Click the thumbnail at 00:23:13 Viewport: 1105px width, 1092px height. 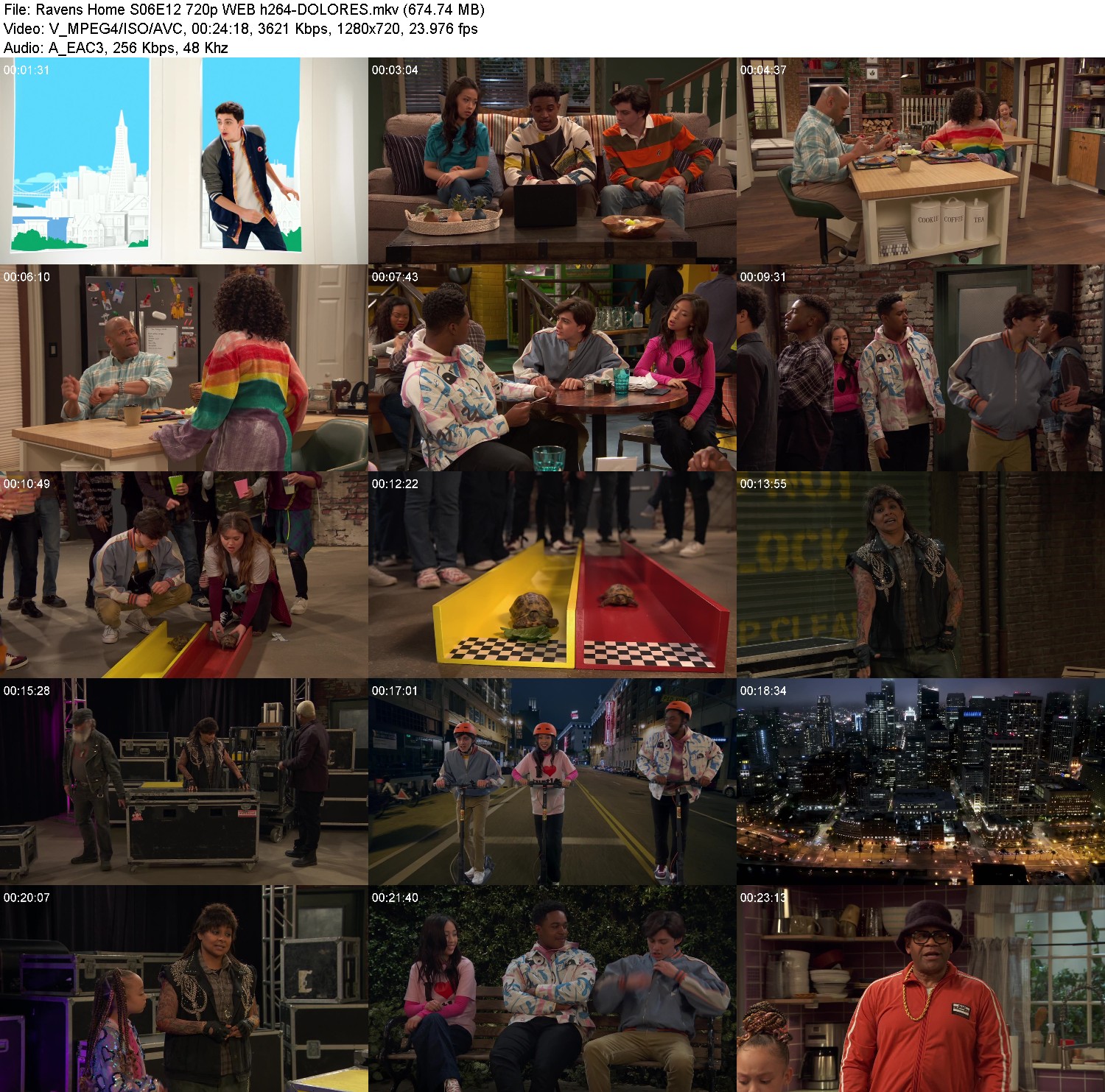(921, 989)
